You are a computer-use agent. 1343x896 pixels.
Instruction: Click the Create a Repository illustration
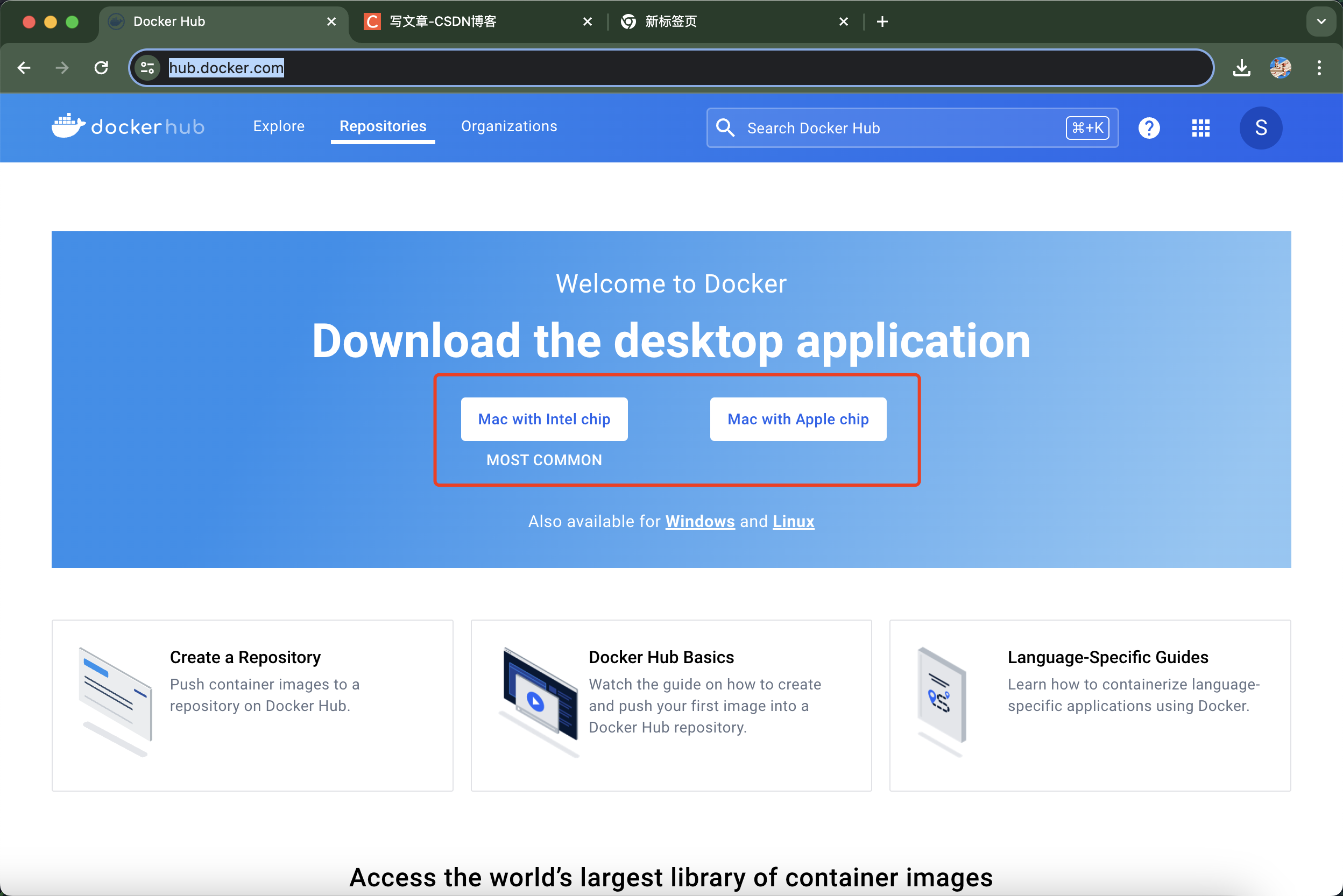[116, 702]
